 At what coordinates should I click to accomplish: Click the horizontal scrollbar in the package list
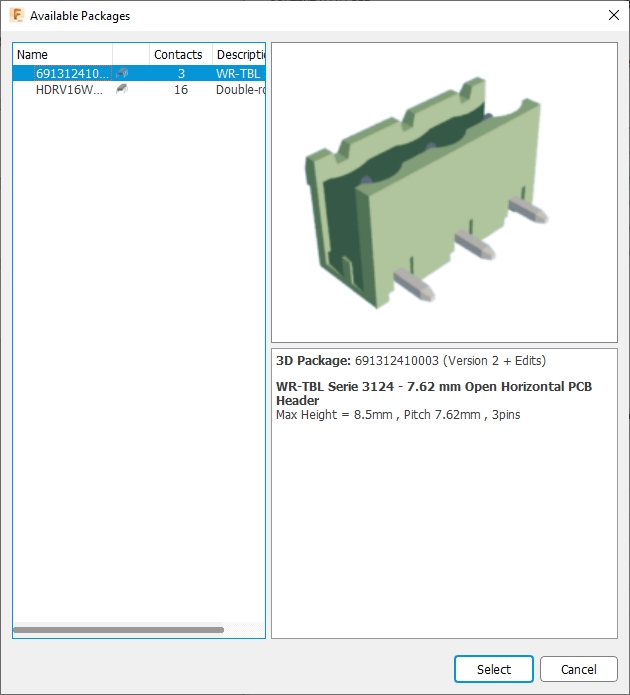pyautogui.click(x=118, y=630)
